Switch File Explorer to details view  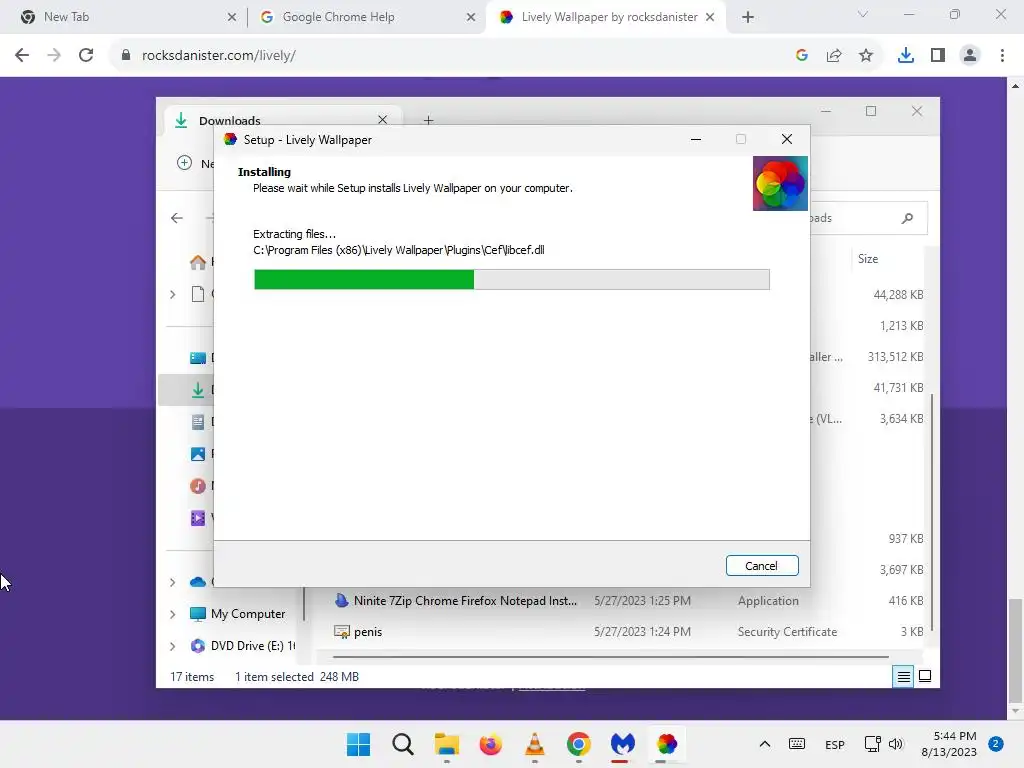tap(903, 677)
